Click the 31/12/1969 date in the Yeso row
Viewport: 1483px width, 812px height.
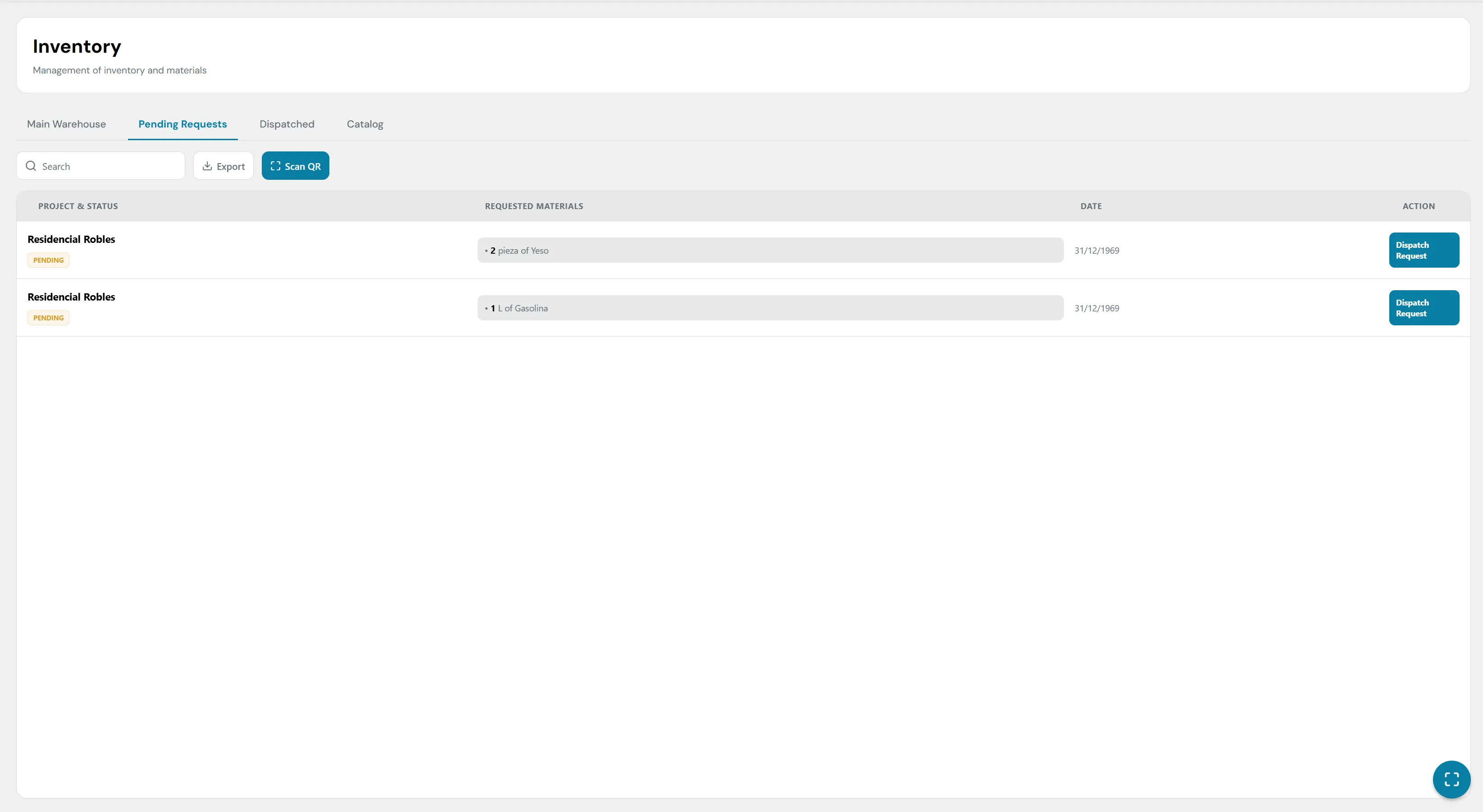click(x=1097, y=251)
